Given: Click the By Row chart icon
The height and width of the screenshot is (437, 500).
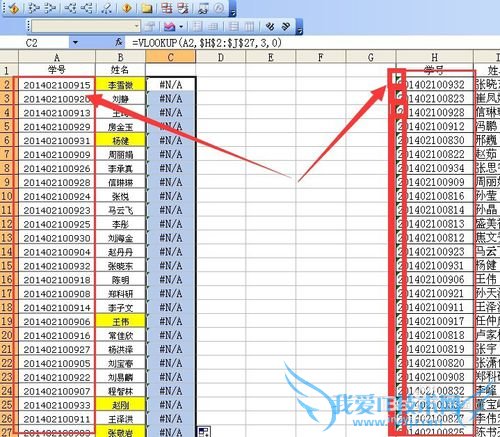Looking at the screenshot, I should 234,26.
